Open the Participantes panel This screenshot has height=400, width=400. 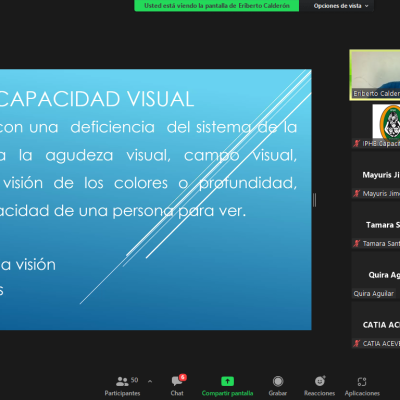[122, 386]
